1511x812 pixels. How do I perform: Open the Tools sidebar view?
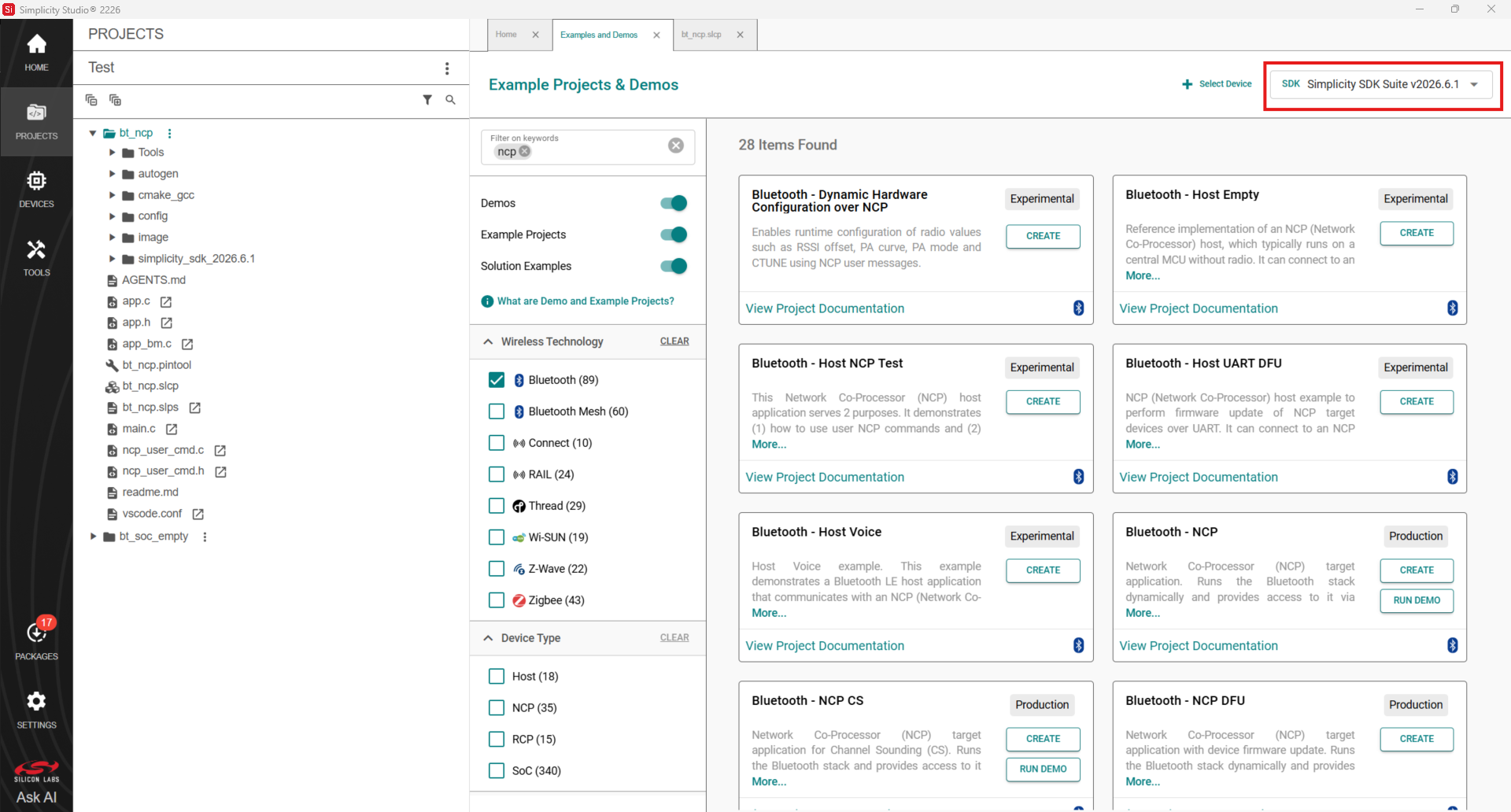36,258
